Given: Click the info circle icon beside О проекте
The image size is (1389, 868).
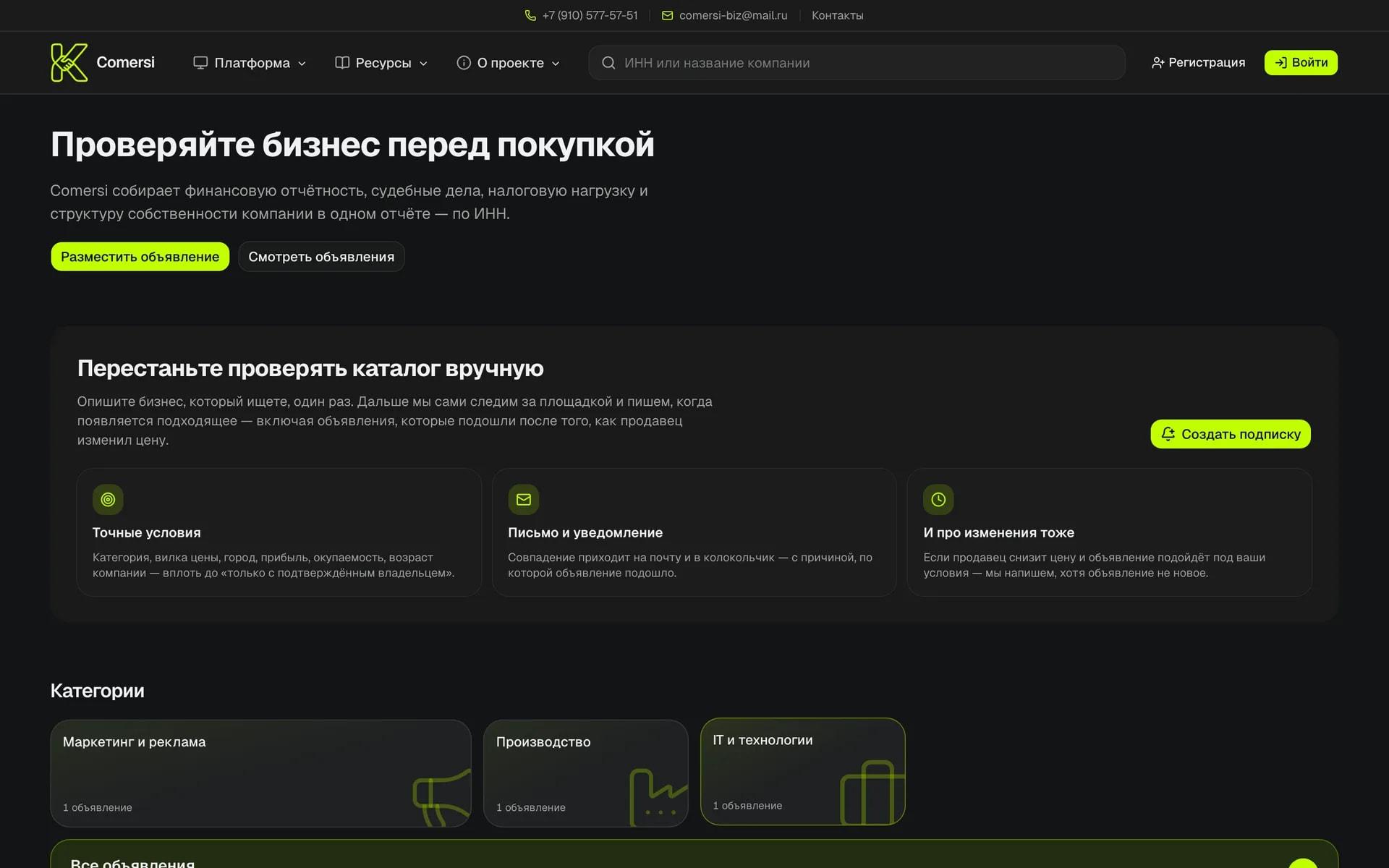Looking at the screenshot, I should [x=464, y=63].
